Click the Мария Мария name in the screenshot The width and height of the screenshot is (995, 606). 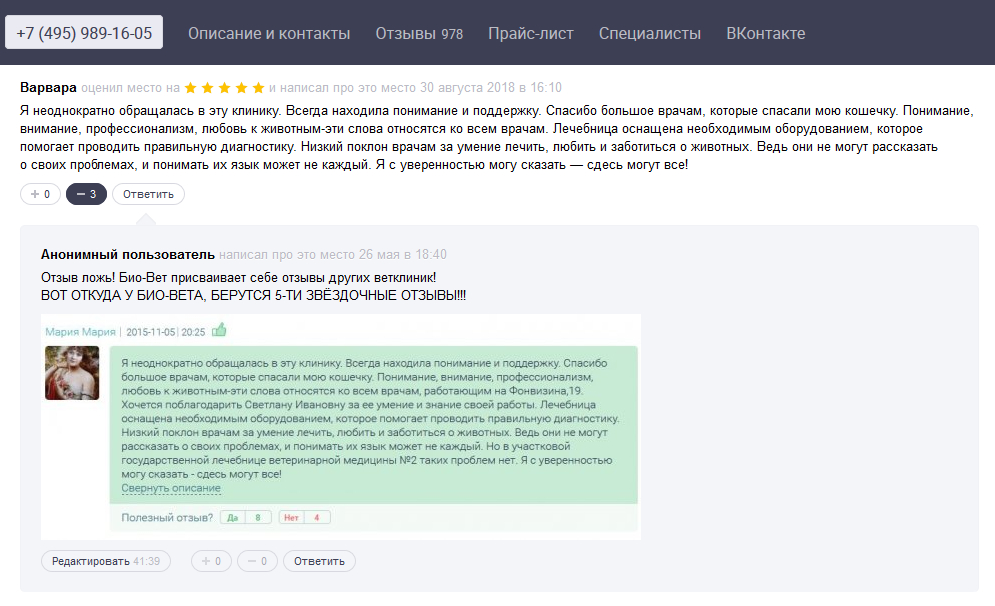[80, 332]
